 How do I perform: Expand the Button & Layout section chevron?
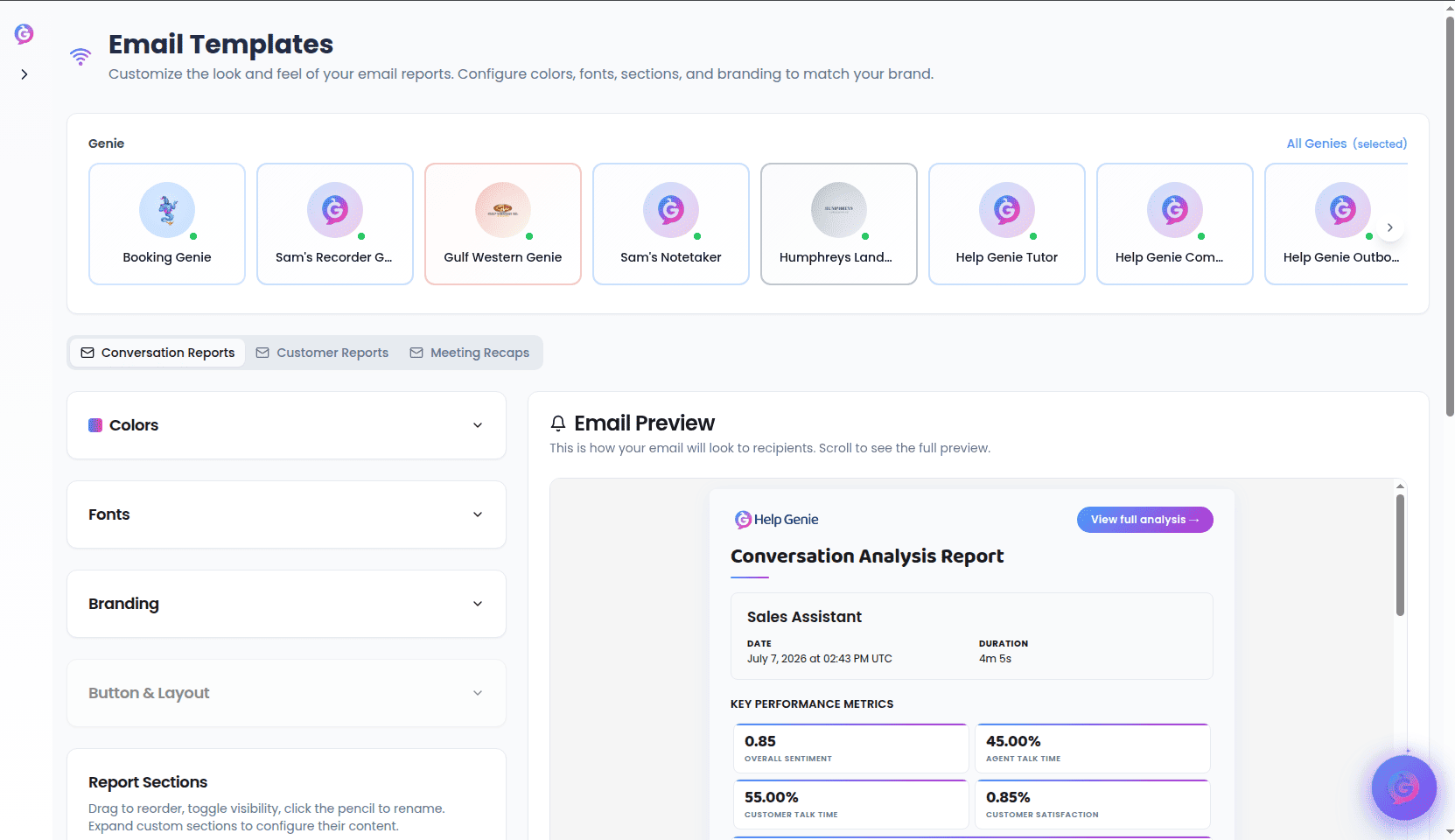[x=478, y=693]
